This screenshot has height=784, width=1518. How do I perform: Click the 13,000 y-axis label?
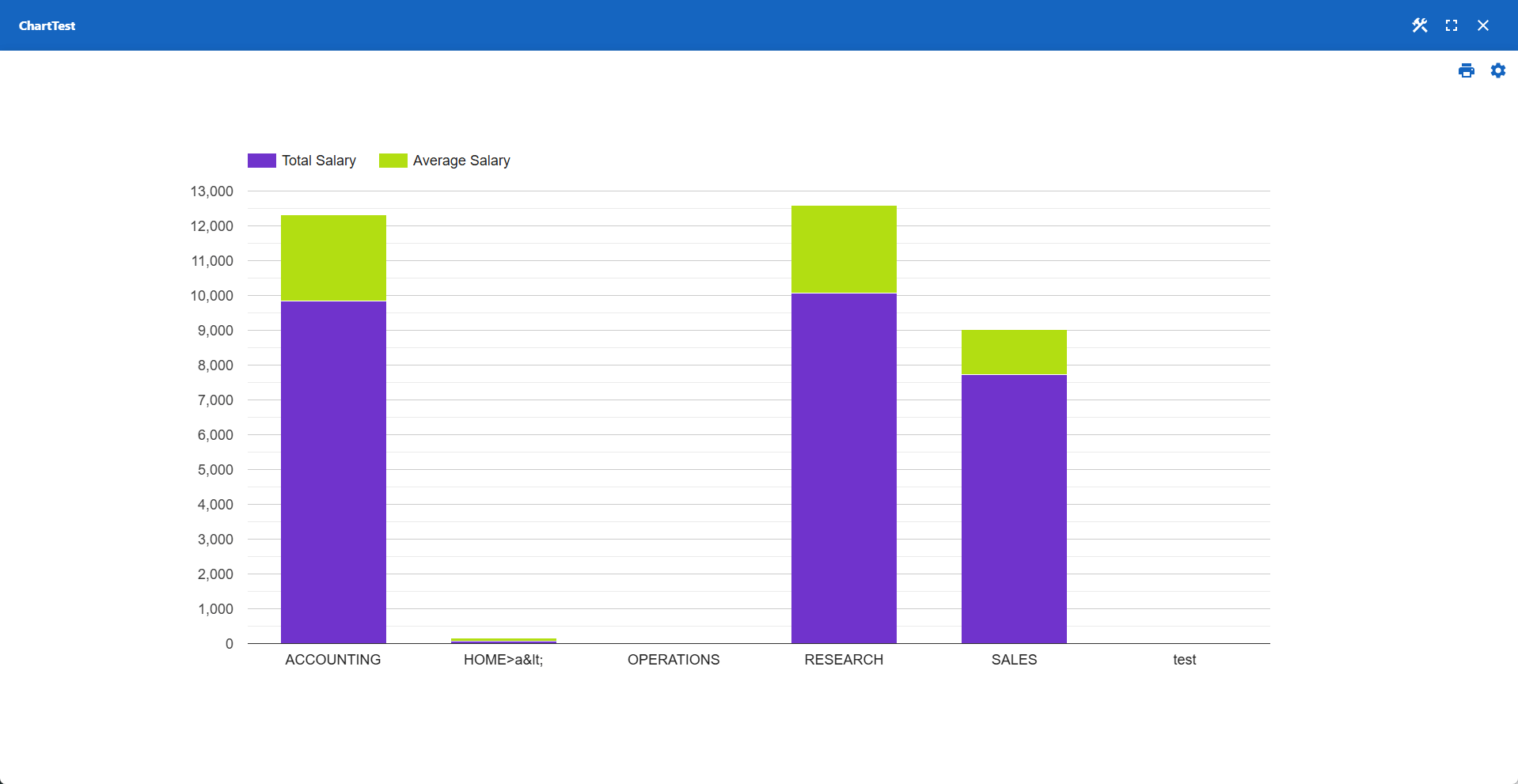212,191
